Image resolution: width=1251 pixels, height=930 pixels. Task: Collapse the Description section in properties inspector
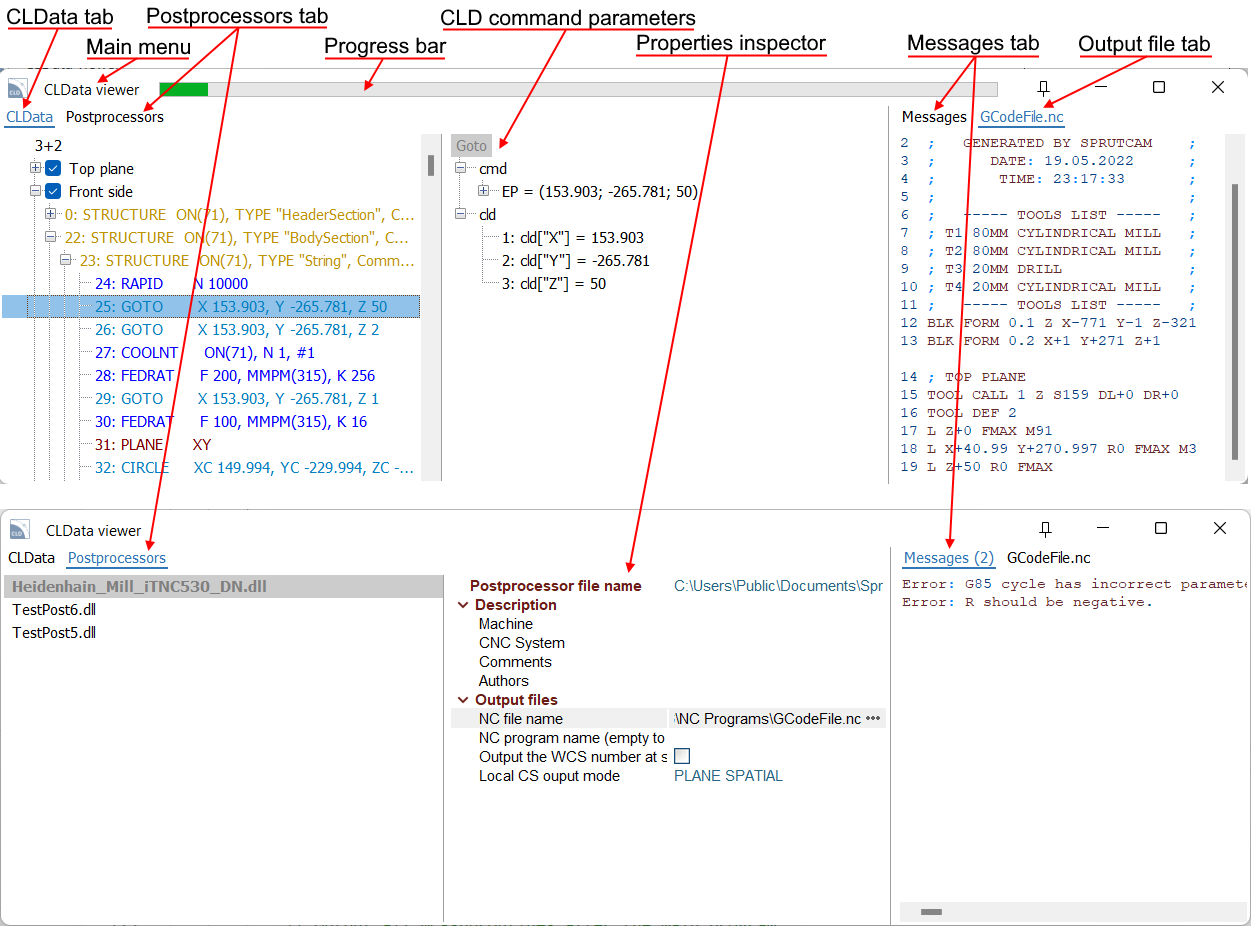coord(463,605)
